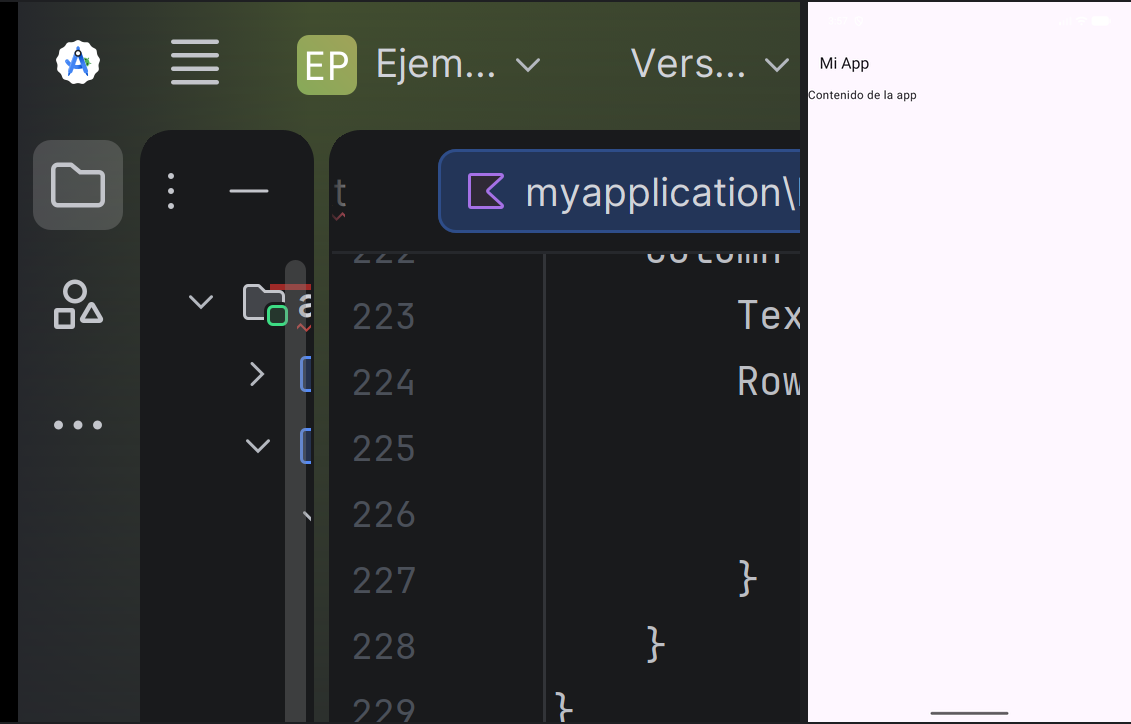Image resolution: width=1131 pixels, height=724 pixels.
Task: Click Contenido de la app text
Action: coord(862,95)
